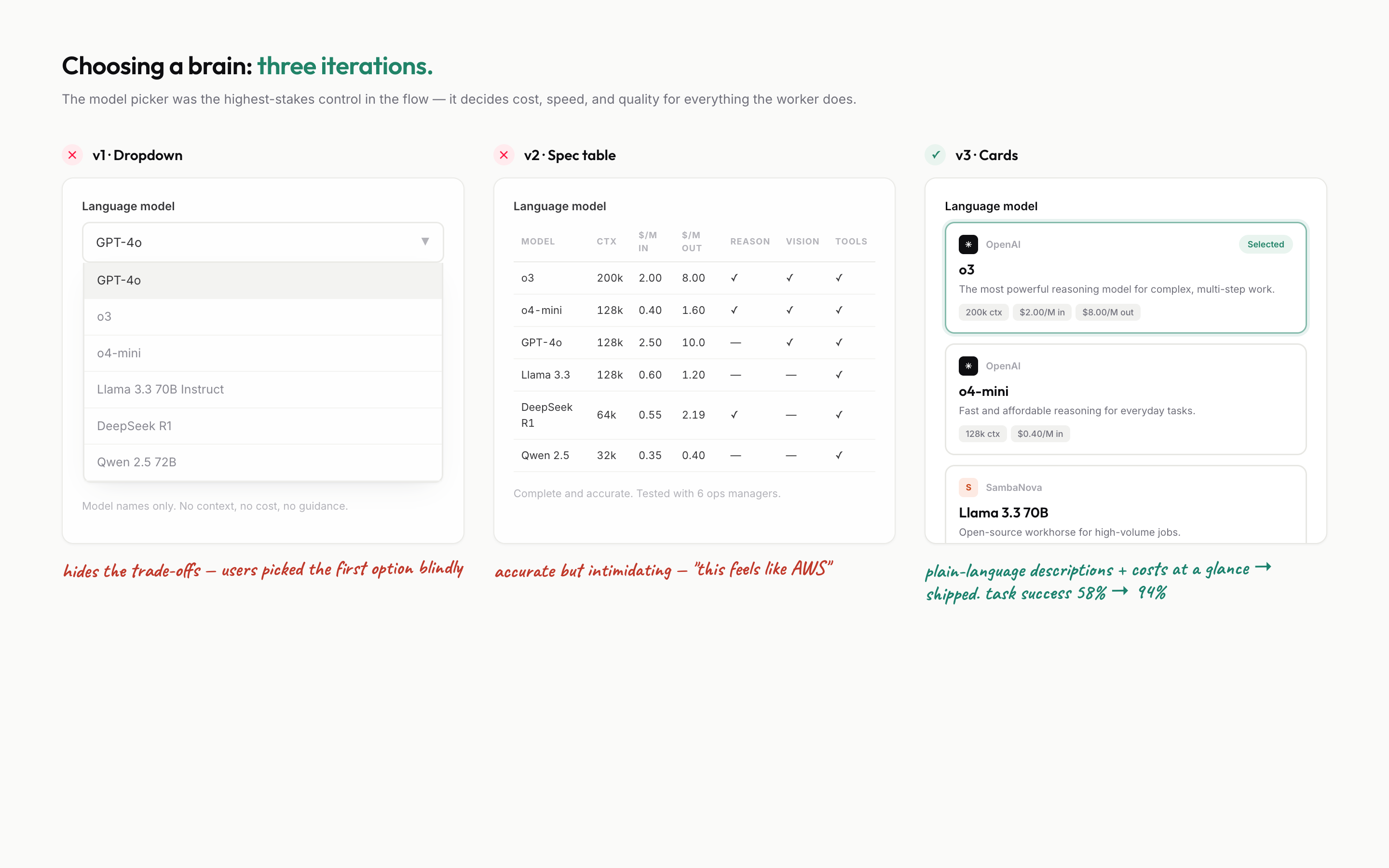Image resolution: width=1389 pixels, height=868 pixels.
Task: Click the $2.00/M in chip
Action: click(1042, 312)
